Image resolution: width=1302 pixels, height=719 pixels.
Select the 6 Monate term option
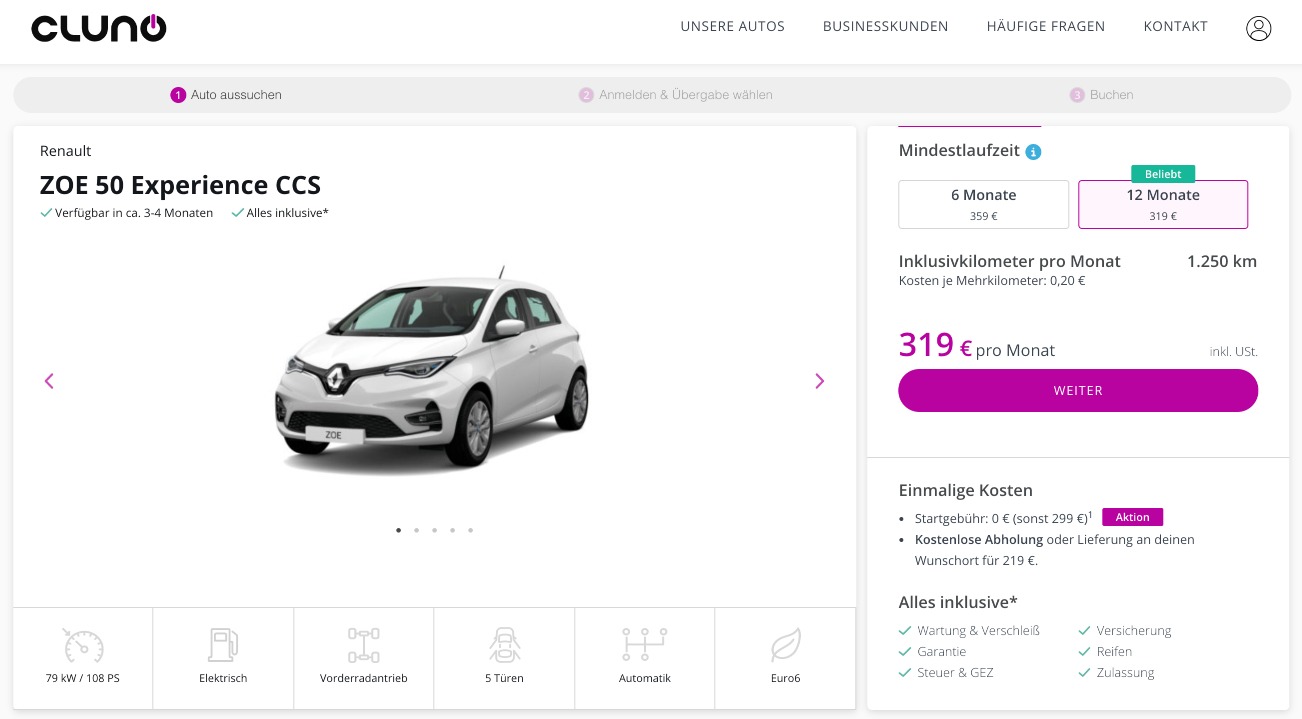pyautogui.click(x=984, y=204)
